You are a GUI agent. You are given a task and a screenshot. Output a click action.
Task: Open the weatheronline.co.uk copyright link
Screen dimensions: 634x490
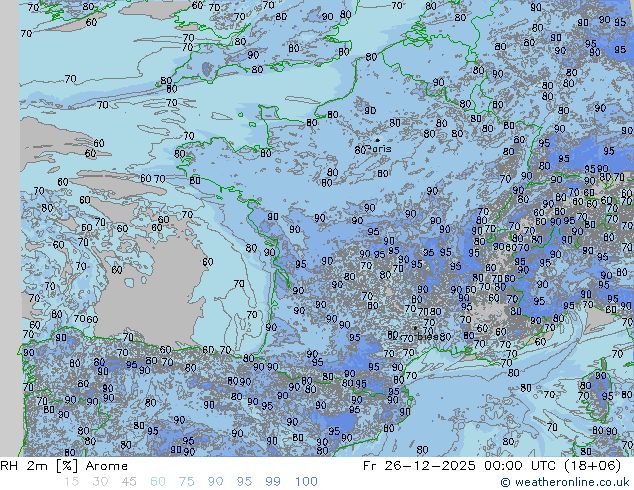pos(565,482)
